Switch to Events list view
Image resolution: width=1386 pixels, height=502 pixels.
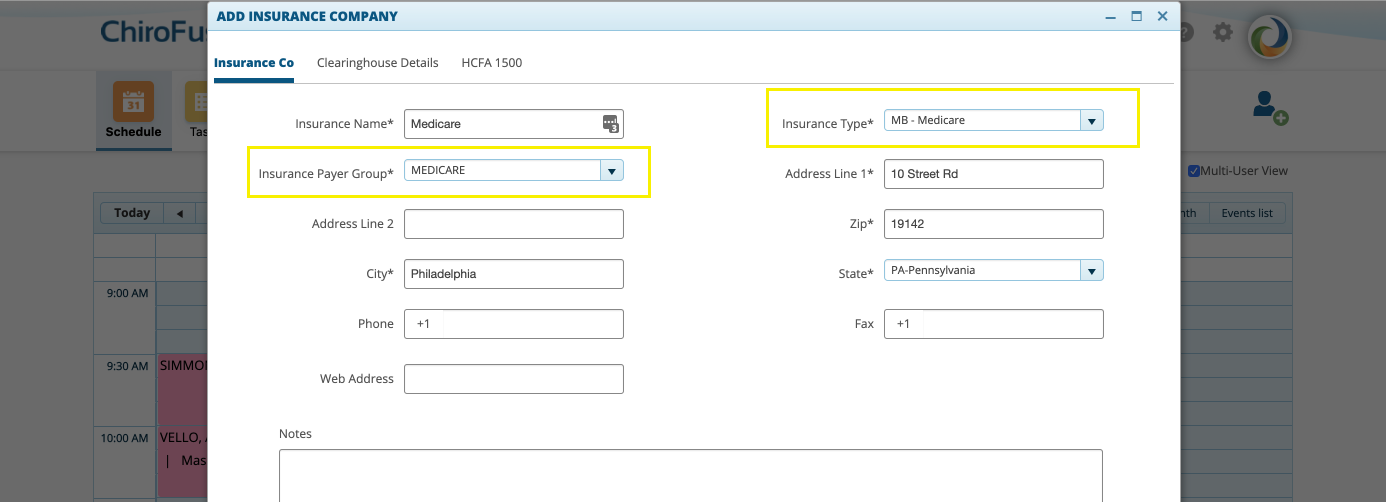pyautogui.click(x=1246, y=213)
